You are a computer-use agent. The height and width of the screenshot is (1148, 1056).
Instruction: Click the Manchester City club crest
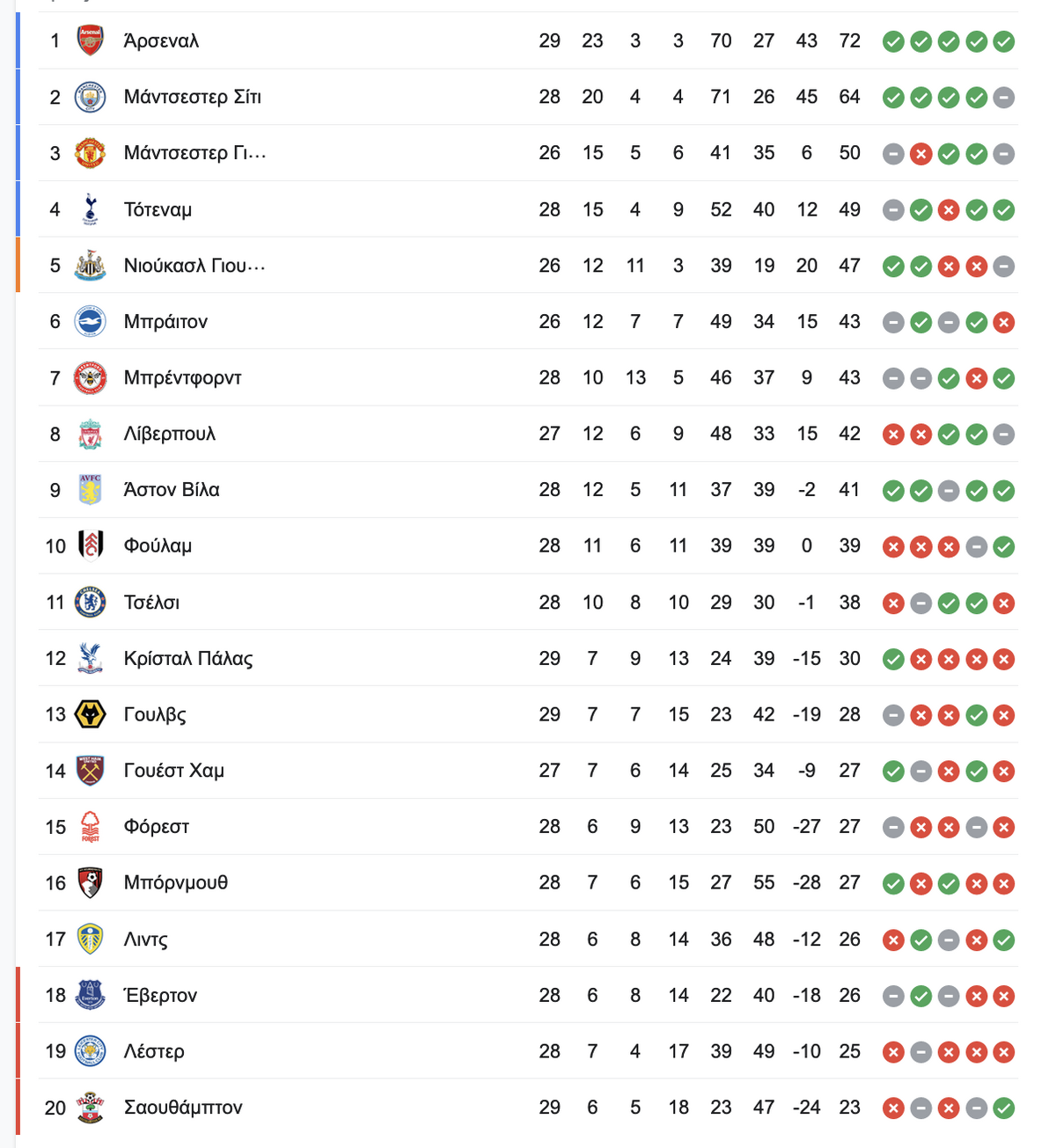(x=90, y=97)
